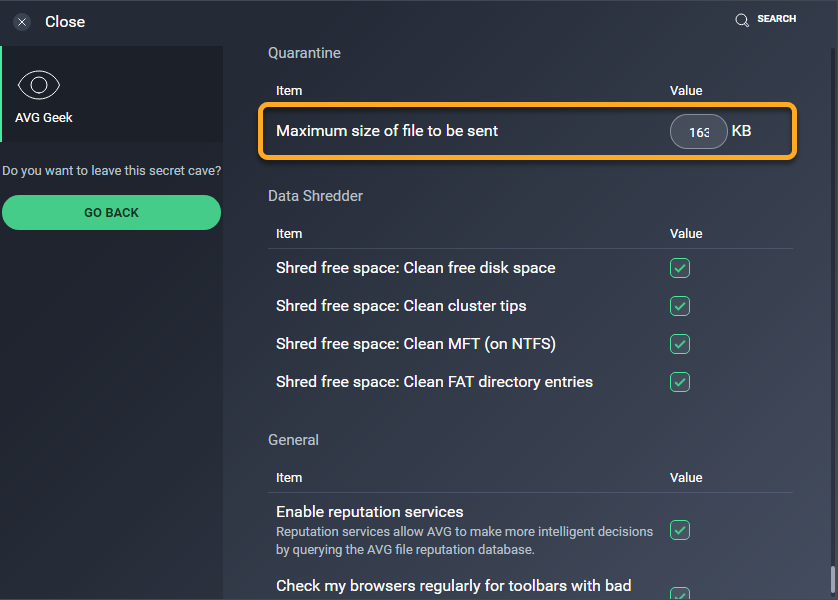Screen dimensions: 838x600
Task: Toggle Clean free disk space checkbox
Action: (680, 268)
